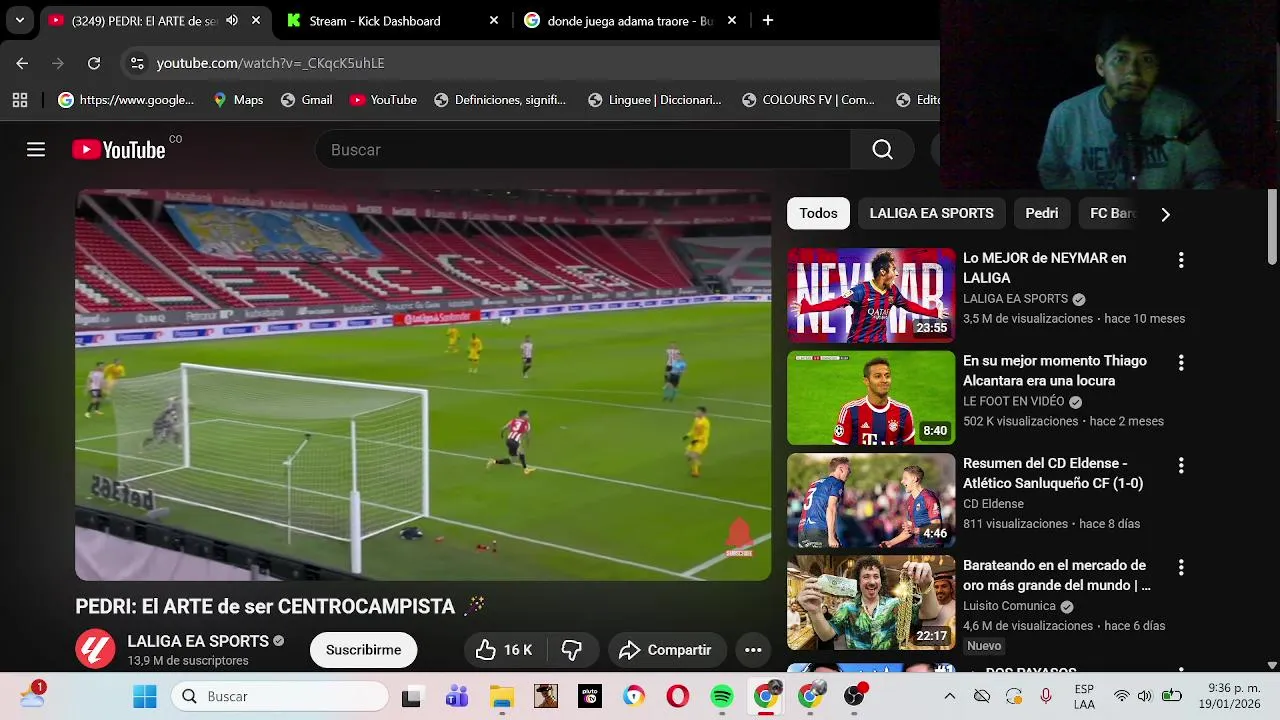Open volume control in system tray

click(1145, 696)
